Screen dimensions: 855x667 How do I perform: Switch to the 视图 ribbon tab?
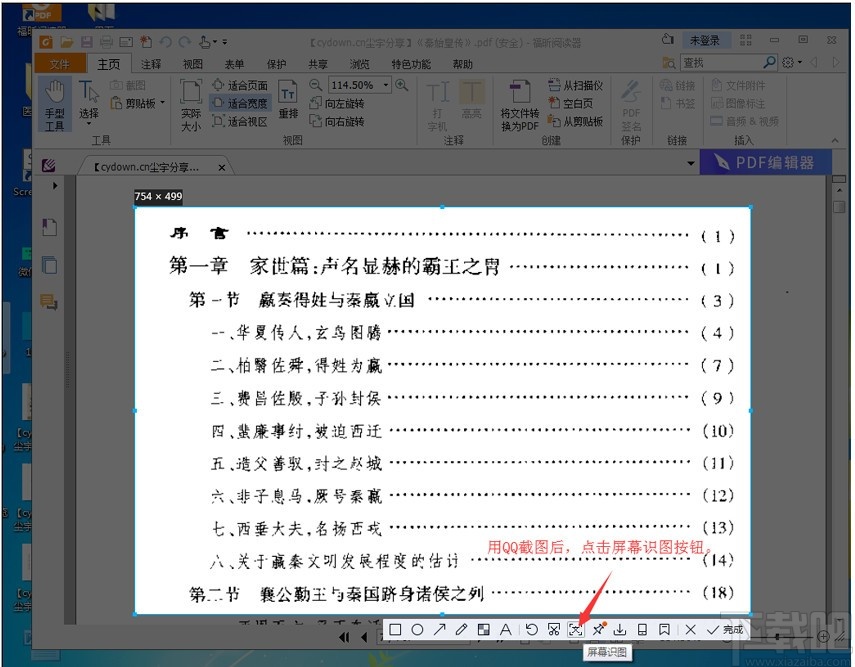tap(193, 63)
